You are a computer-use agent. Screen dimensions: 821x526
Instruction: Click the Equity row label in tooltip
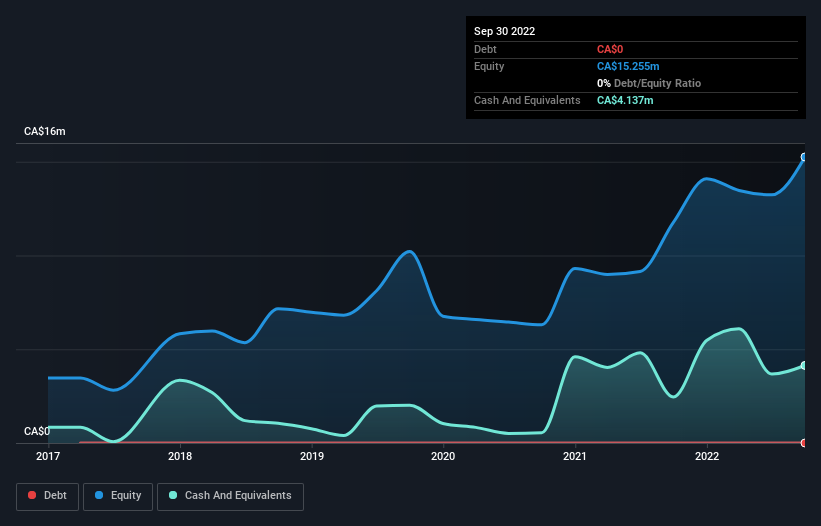tap(489, 66)
